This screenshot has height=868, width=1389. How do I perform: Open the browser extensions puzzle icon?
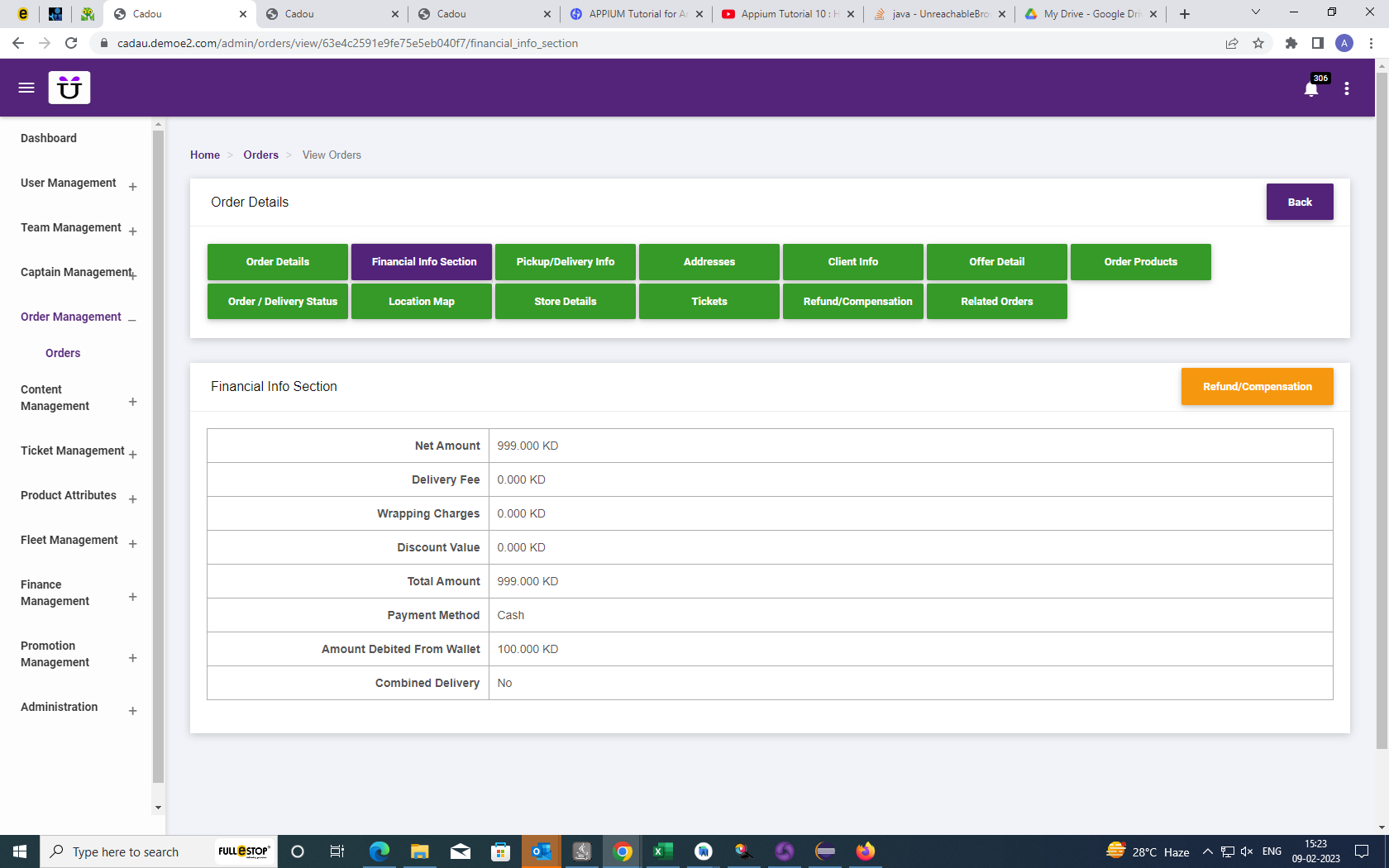point(1291,43)
